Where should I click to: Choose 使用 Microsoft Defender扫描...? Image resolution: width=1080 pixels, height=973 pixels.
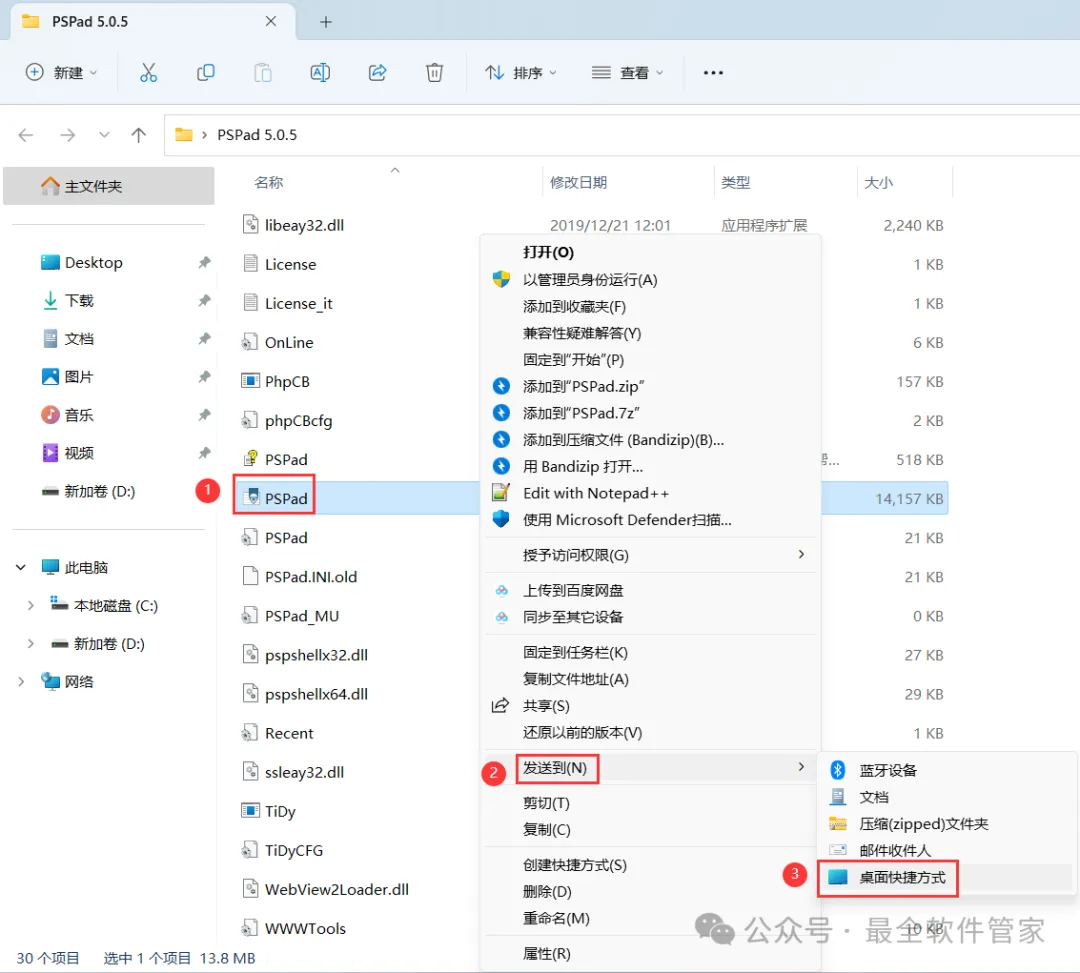click(627, 520)
